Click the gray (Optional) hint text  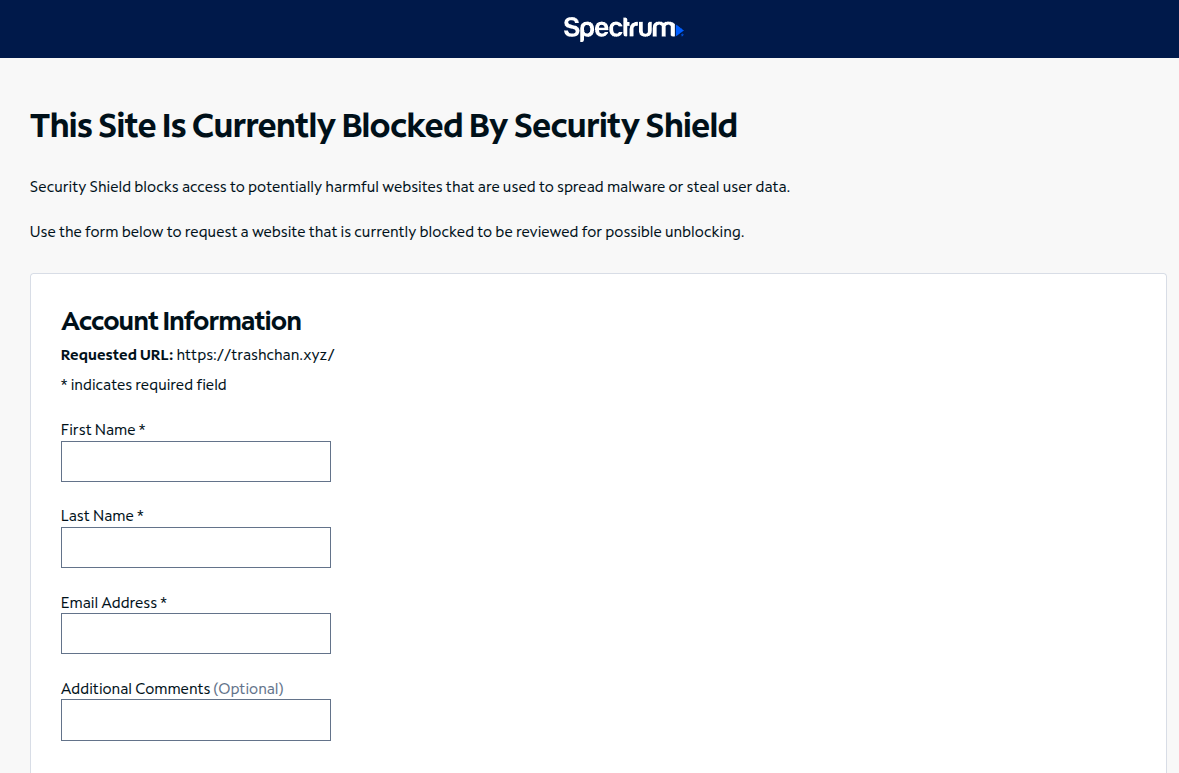tap(248, 689)
